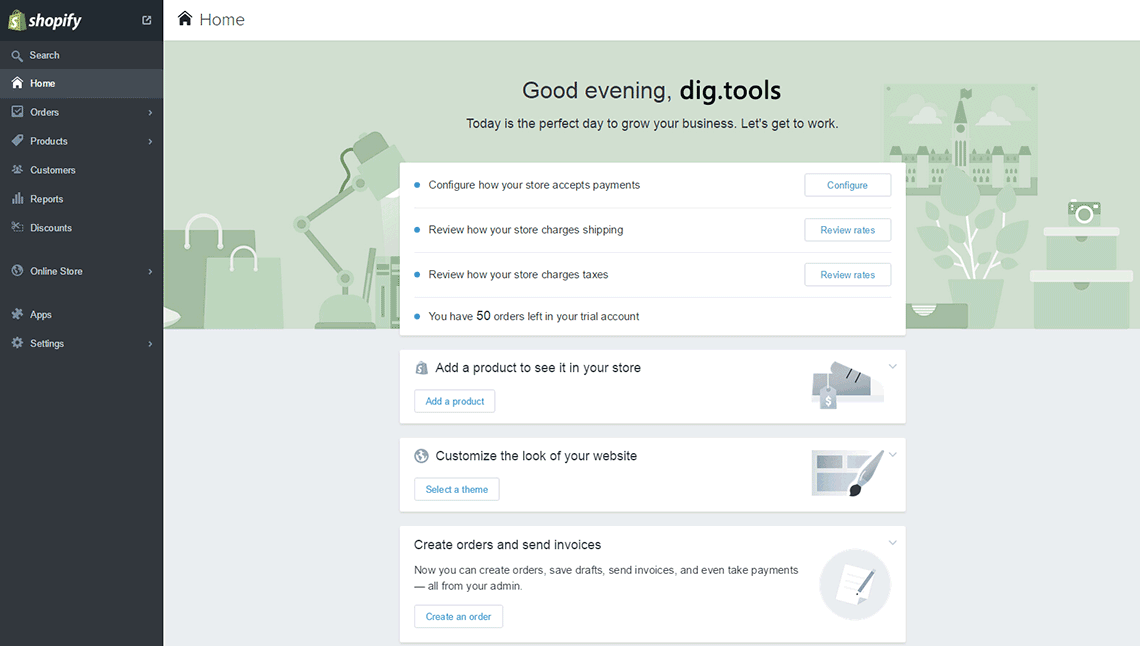
Task: Open the Online Store menu item
Action: point(56,272)
